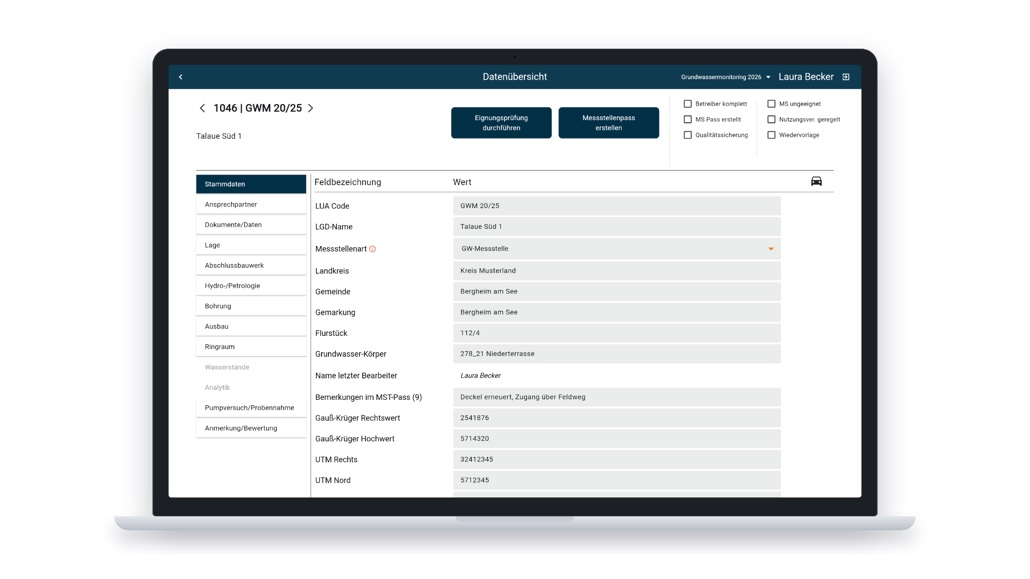Select the UTM Nord input field
The width and height of the screenshot is (1030, 579).
(x=617, y=480)
